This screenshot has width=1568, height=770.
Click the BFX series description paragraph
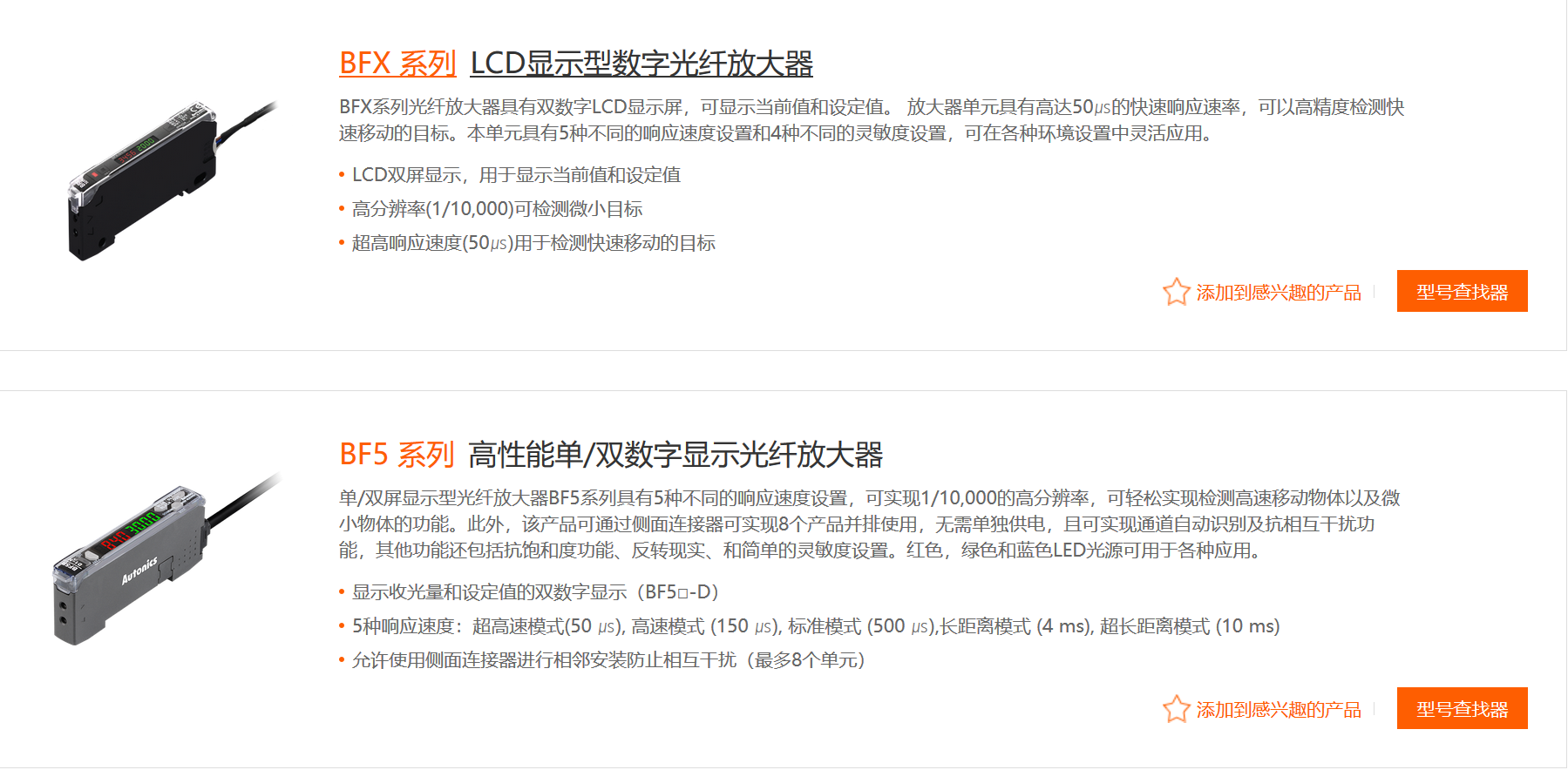pyautogui.click(x=870, y=120)
